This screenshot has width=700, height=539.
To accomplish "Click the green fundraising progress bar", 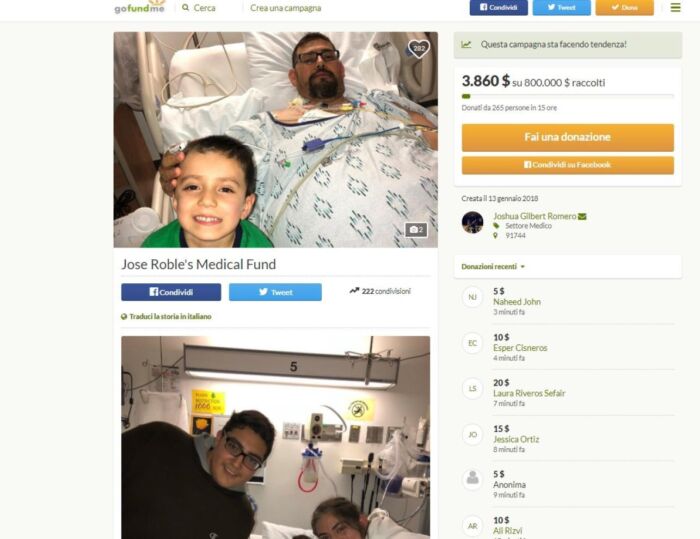I will [567, 96].
